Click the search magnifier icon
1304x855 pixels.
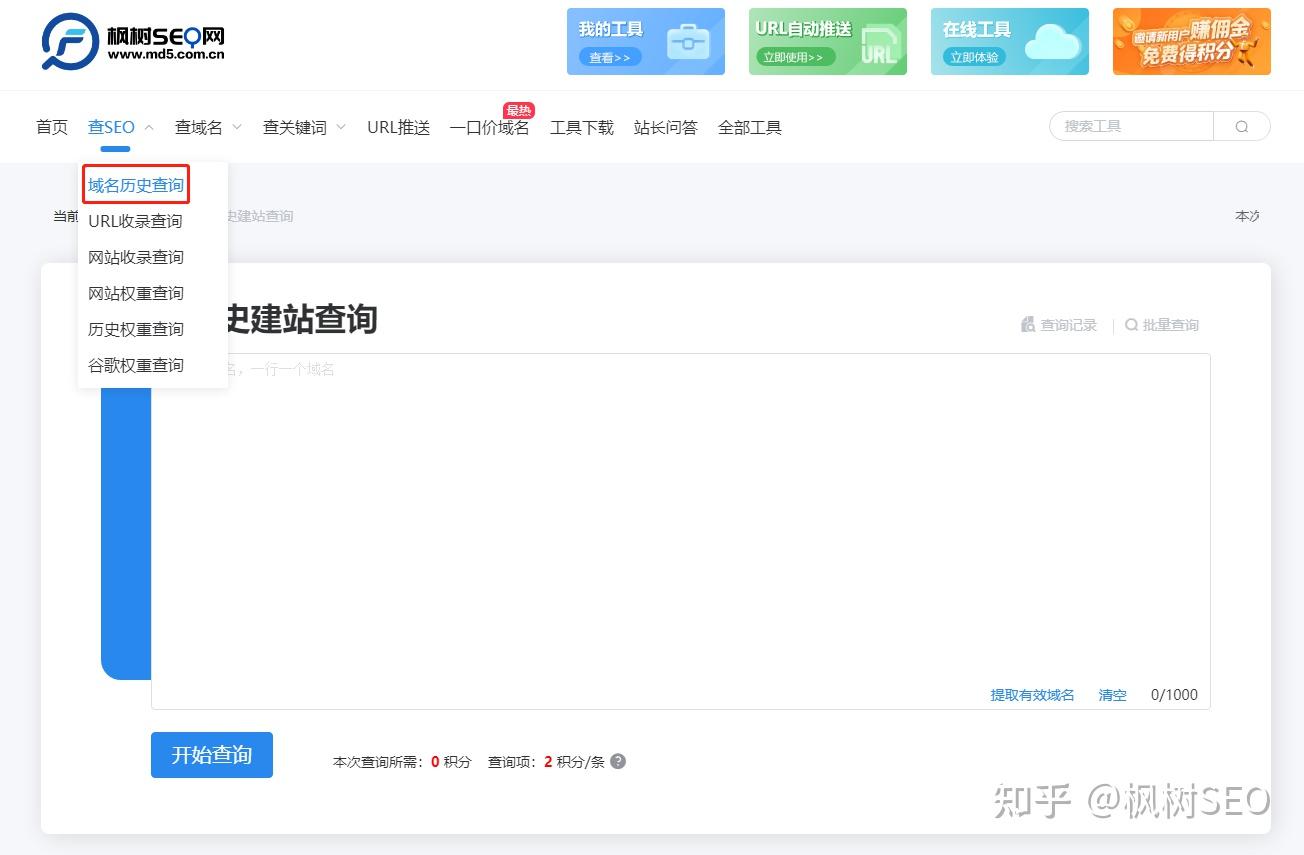1241,126
